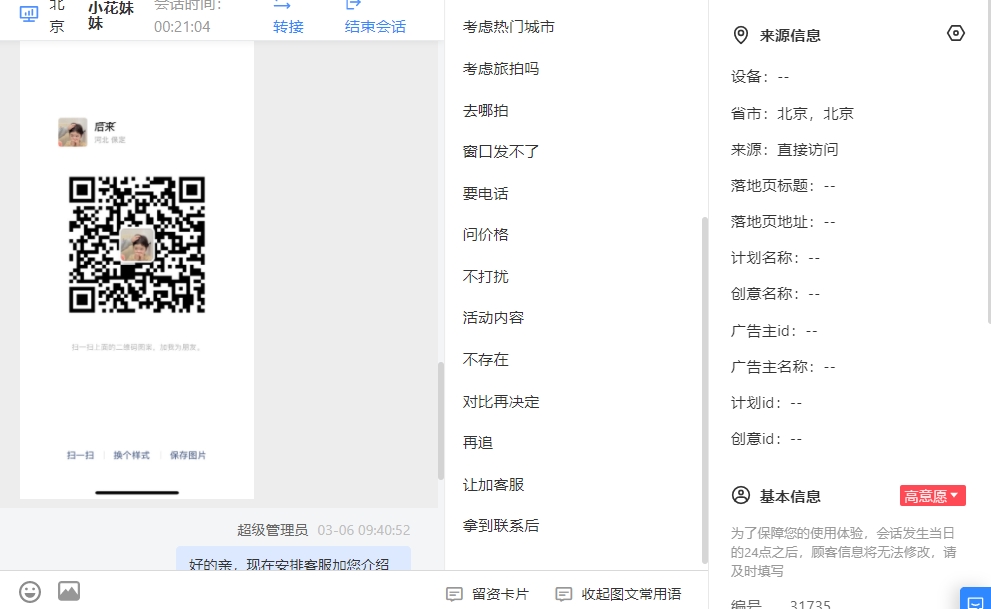Click the 好的亲 message bubble
This screenshot has height=609, width=991.
click(x=293, y=558)
